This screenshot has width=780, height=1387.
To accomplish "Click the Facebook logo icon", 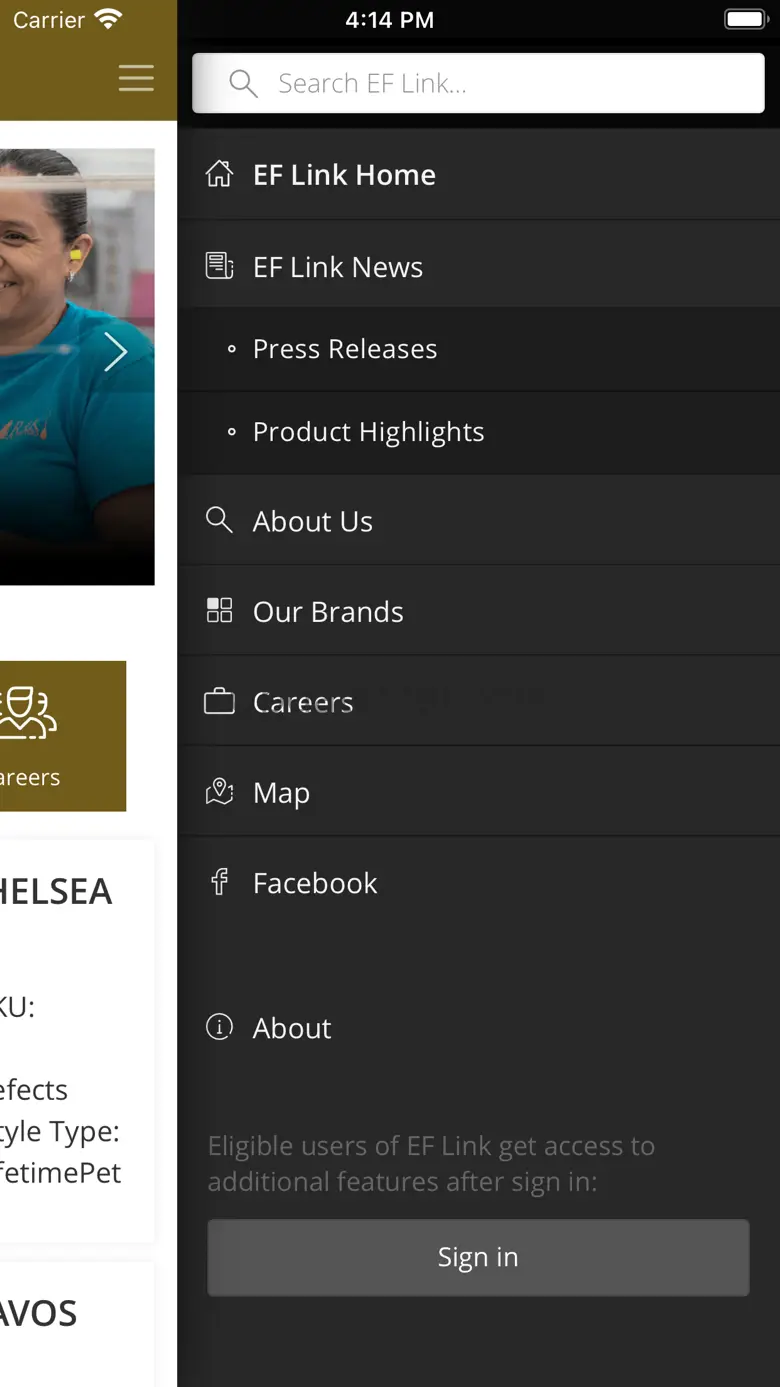I will 219,882.
